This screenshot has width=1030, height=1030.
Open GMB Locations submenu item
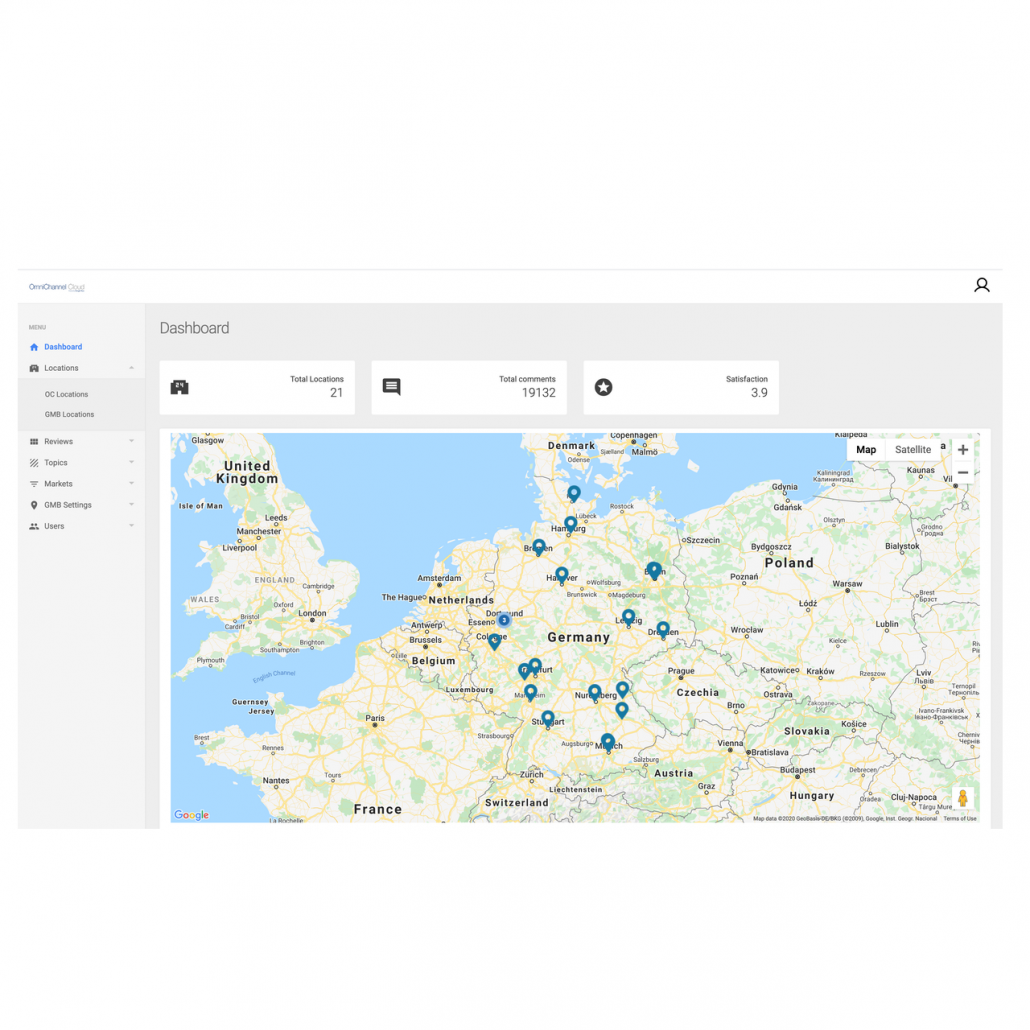click(69, 414)
